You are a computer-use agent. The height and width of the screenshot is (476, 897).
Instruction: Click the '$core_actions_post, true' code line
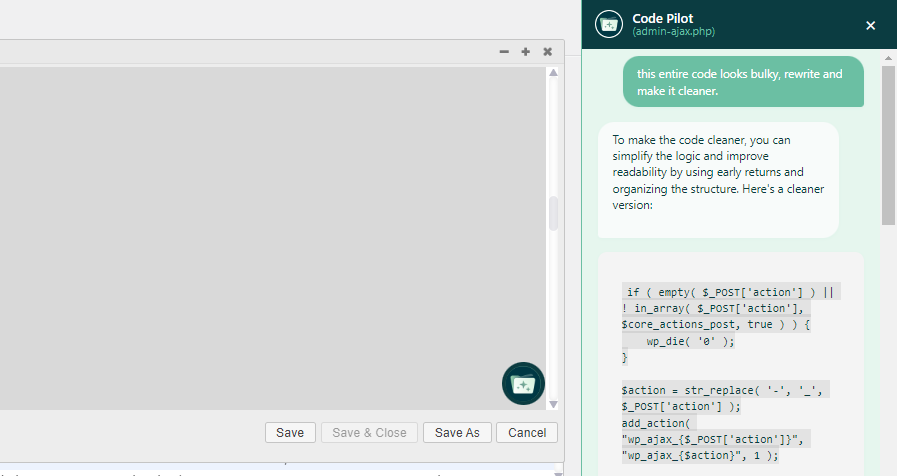click(716, 324)
